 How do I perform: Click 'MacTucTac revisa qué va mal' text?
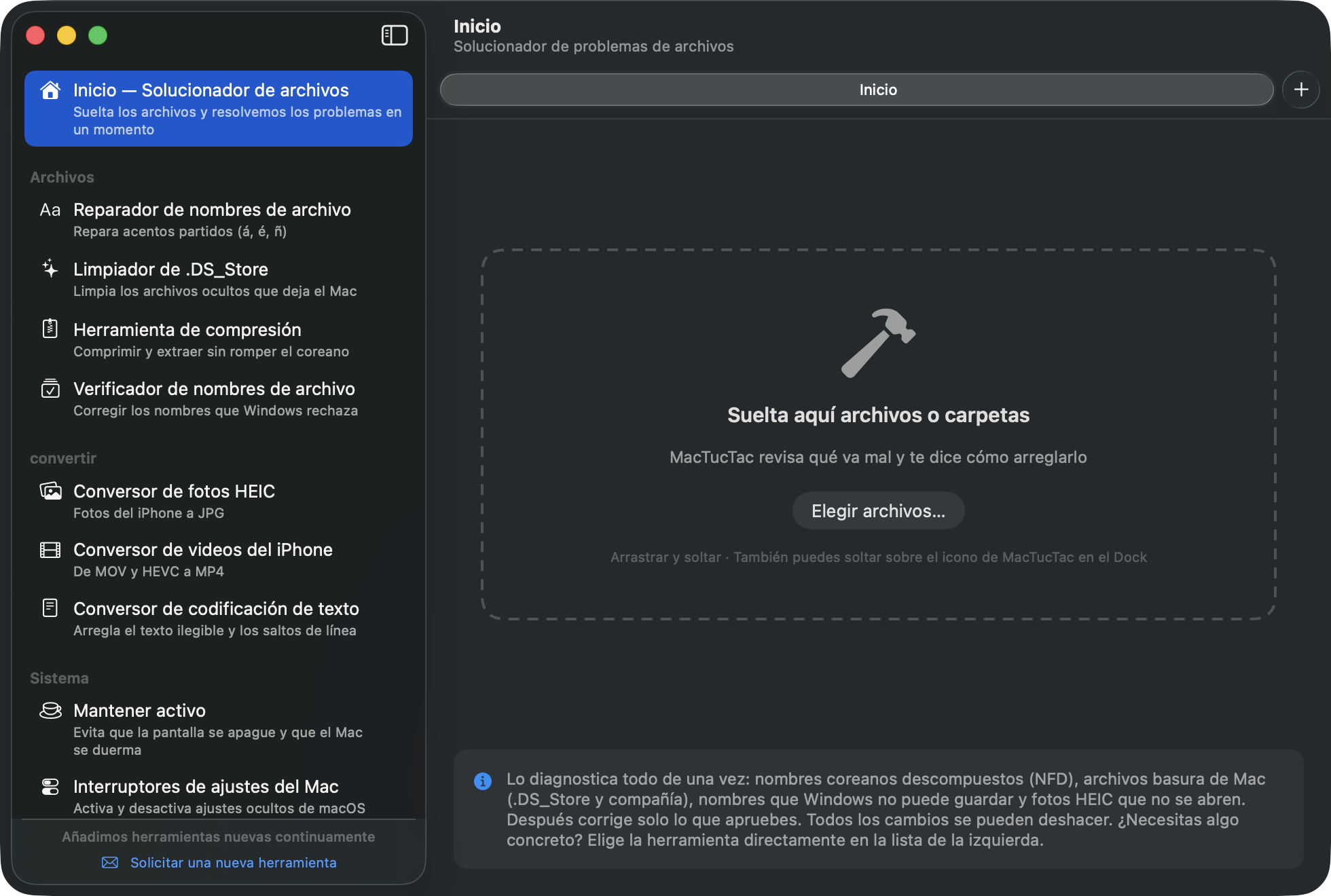[878, 457]
